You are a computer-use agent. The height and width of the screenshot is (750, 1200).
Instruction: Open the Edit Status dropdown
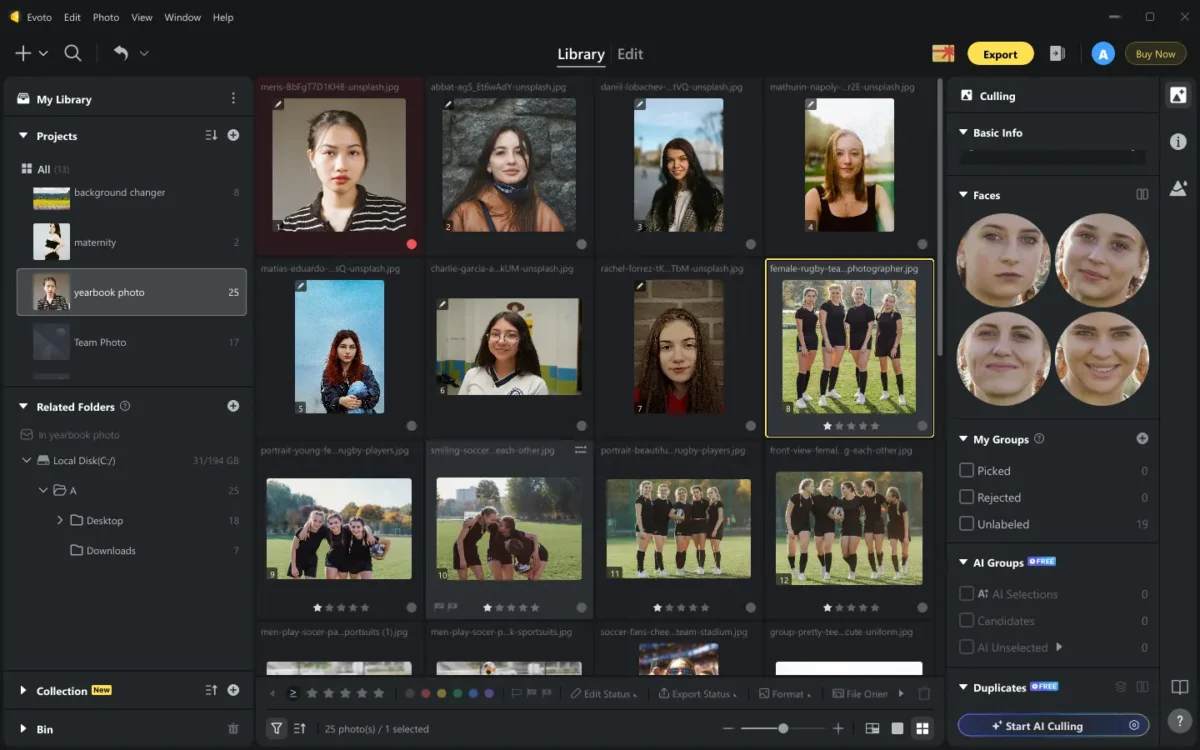pyautogui.click(x=604, y=694)
